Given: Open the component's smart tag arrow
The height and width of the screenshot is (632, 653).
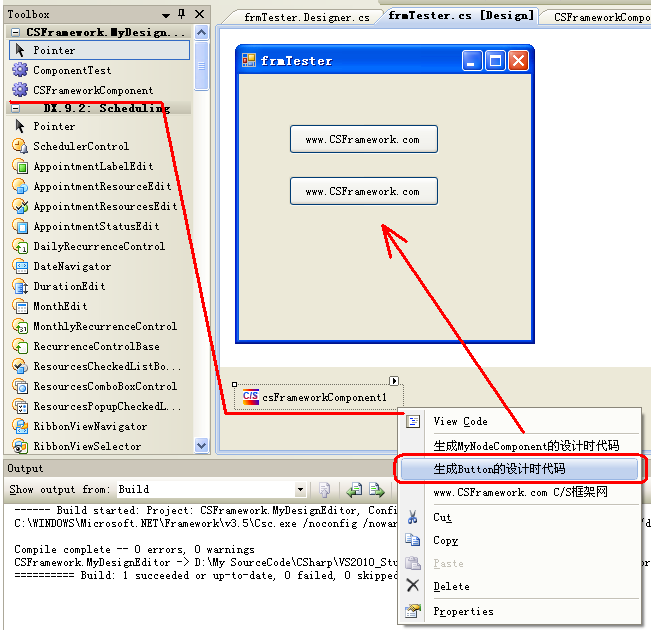Looking at the screenshot, I should [394, 381].
